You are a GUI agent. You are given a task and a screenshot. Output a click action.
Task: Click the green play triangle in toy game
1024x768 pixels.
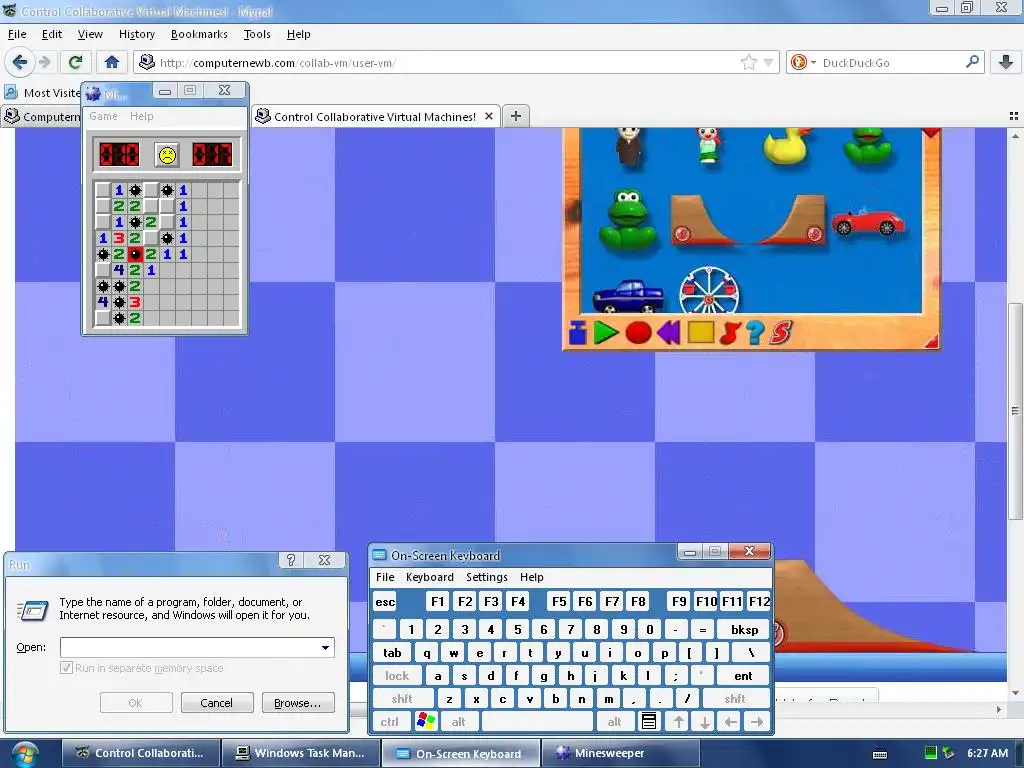[x=606, y=332]
